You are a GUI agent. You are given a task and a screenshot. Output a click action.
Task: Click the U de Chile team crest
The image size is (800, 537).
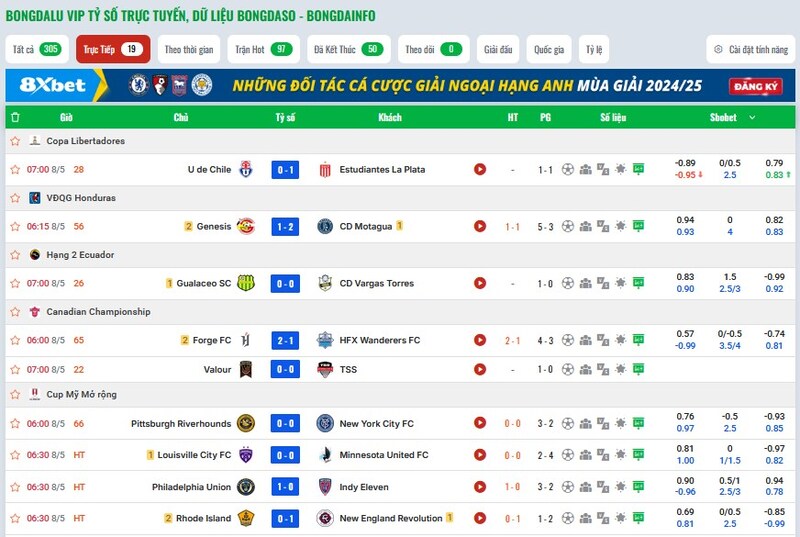tap(246, 169)
